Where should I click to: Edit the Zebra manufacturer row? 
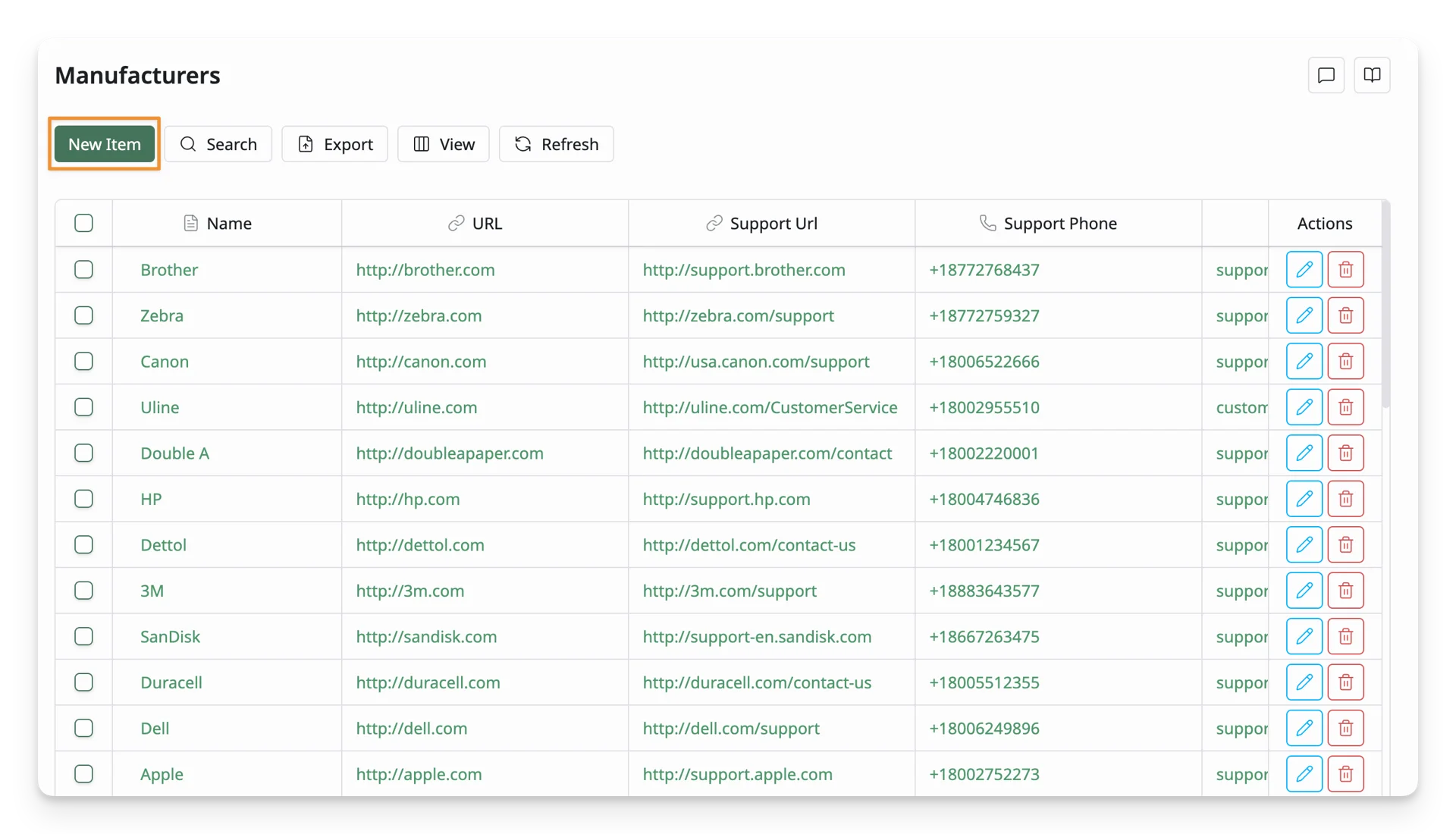(1304, 315)
